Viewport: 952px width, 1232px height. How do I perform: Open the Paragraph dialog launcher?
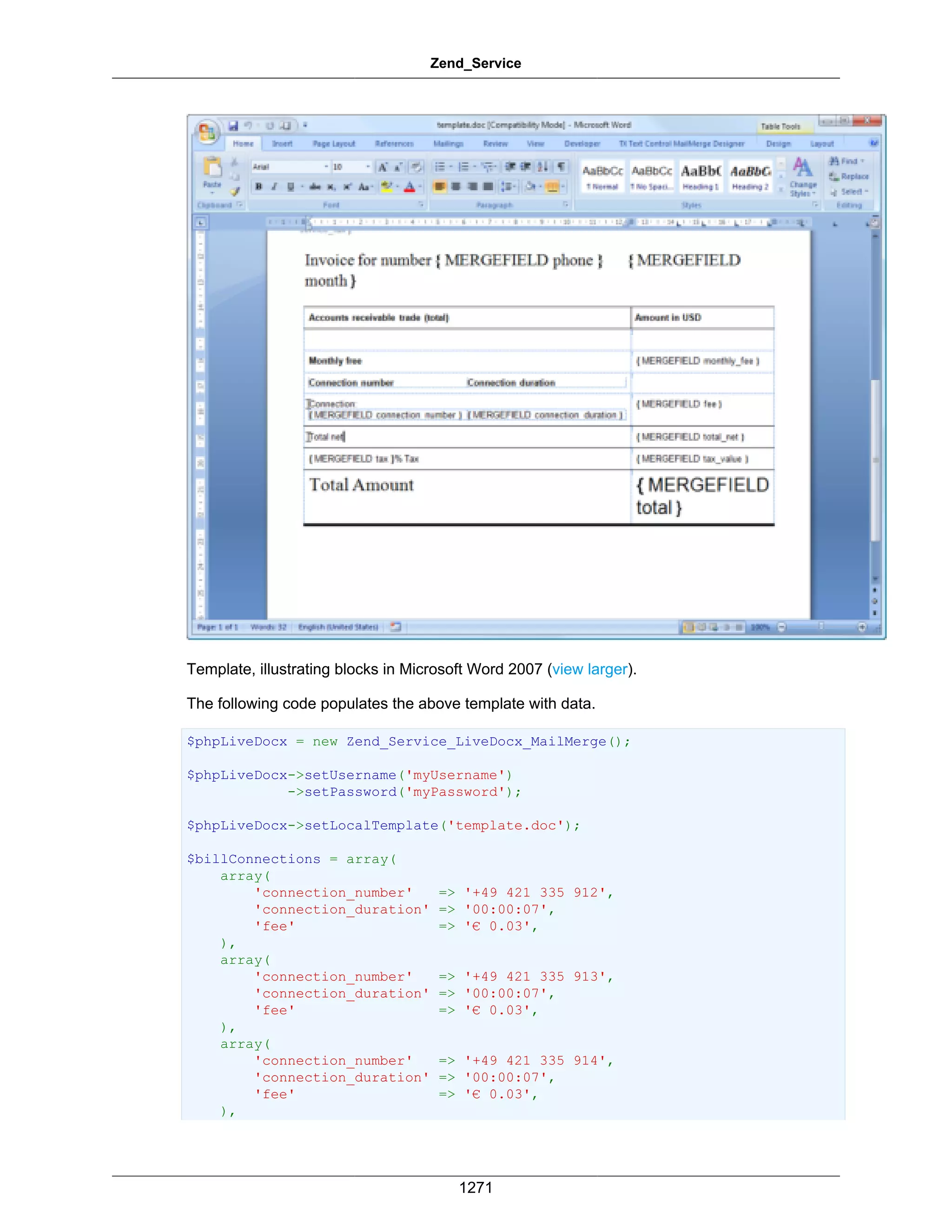click(566, 205)
